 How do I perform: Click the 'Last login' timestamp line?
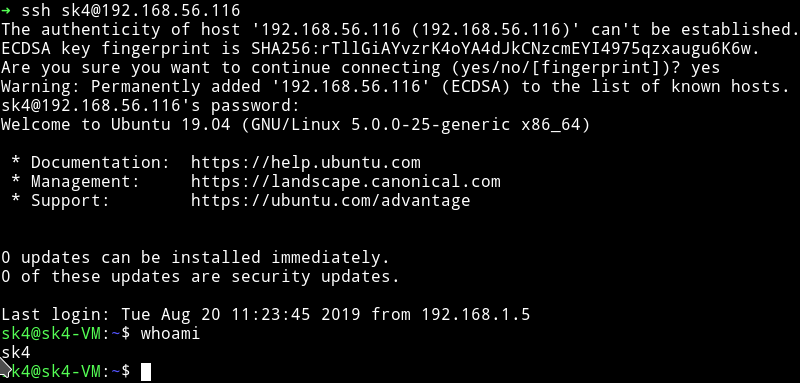(265, 315)
